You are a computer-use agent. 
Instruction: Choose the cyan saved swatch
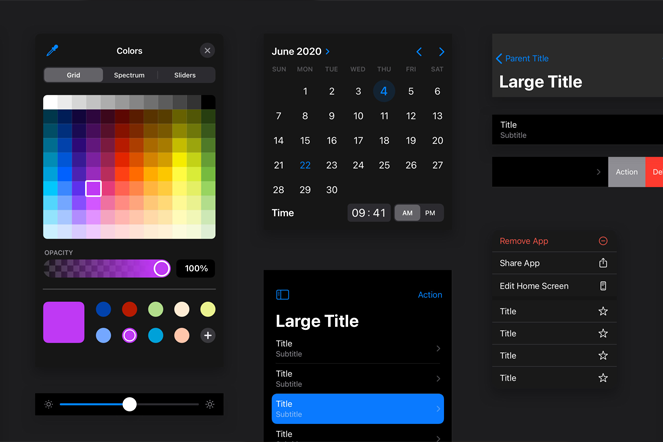(x=156, y=335)
